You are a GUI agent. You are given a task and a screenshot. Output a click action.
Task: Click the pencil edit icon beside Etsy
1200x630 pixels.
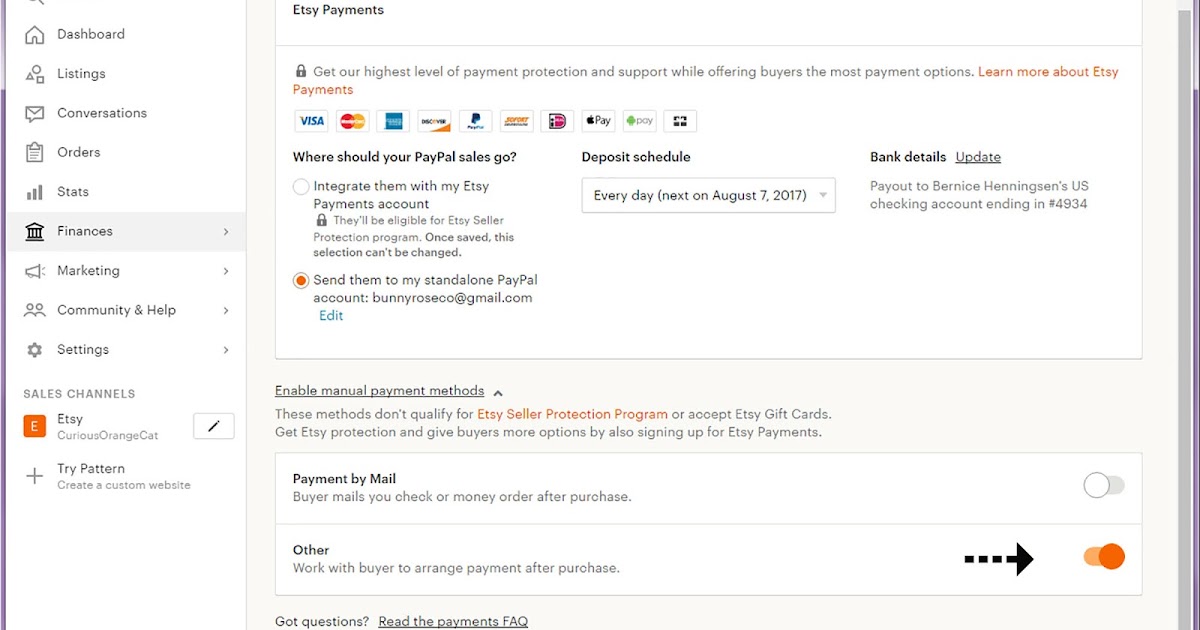click(x=213, y=426)
